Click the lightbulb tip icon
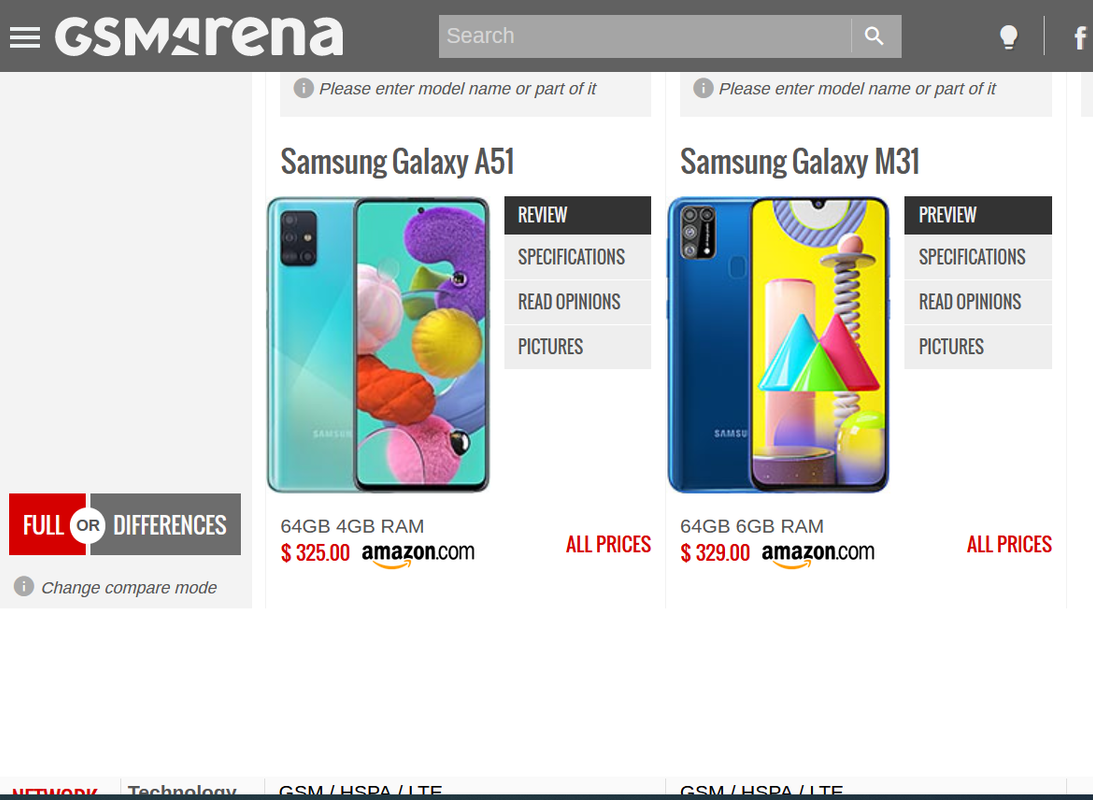 point(1009,36)
